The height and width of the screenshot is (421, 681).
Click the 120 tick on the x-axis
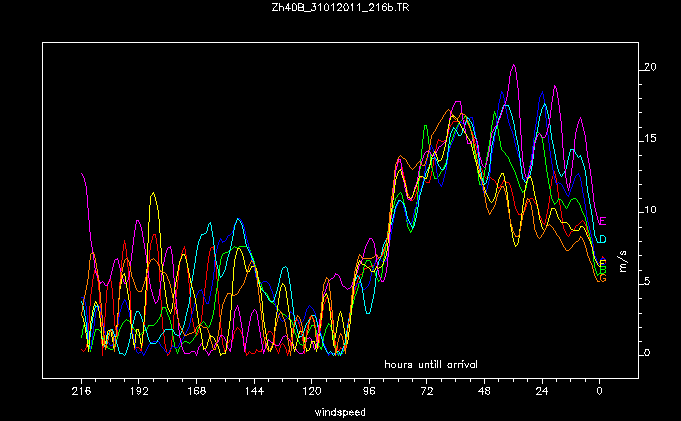tap(311, 392)
